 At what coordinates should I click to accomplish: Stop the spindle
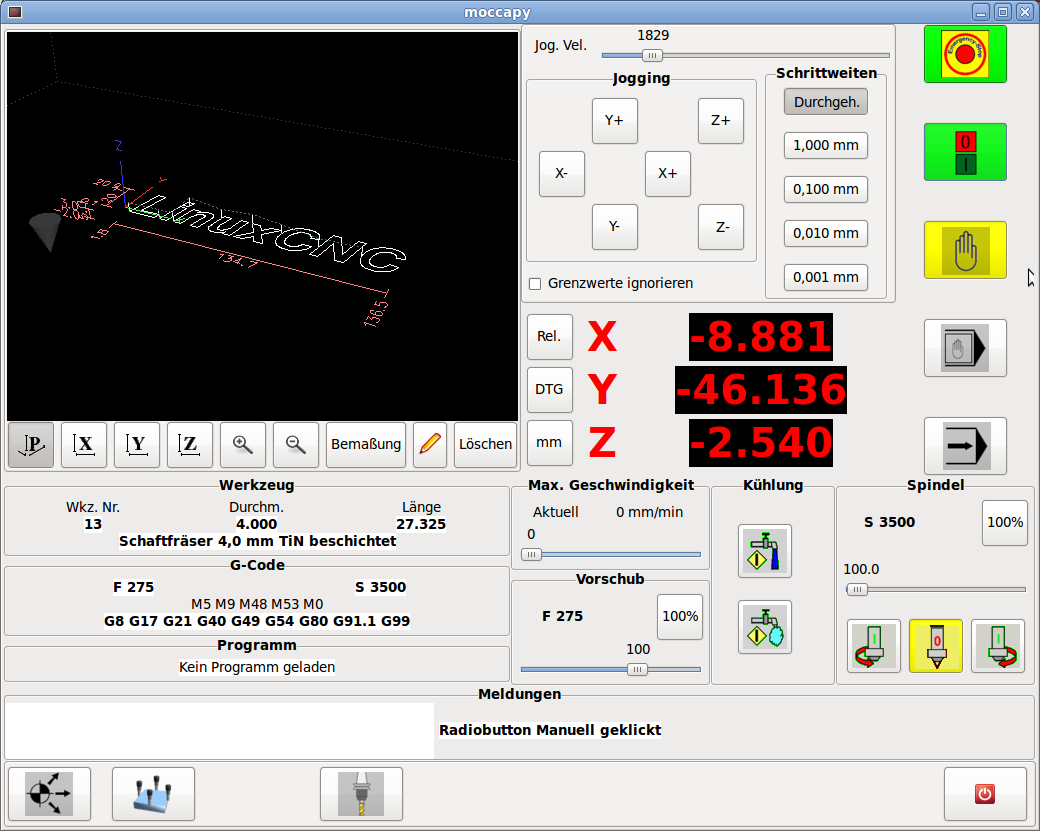[x=936, y=647]
